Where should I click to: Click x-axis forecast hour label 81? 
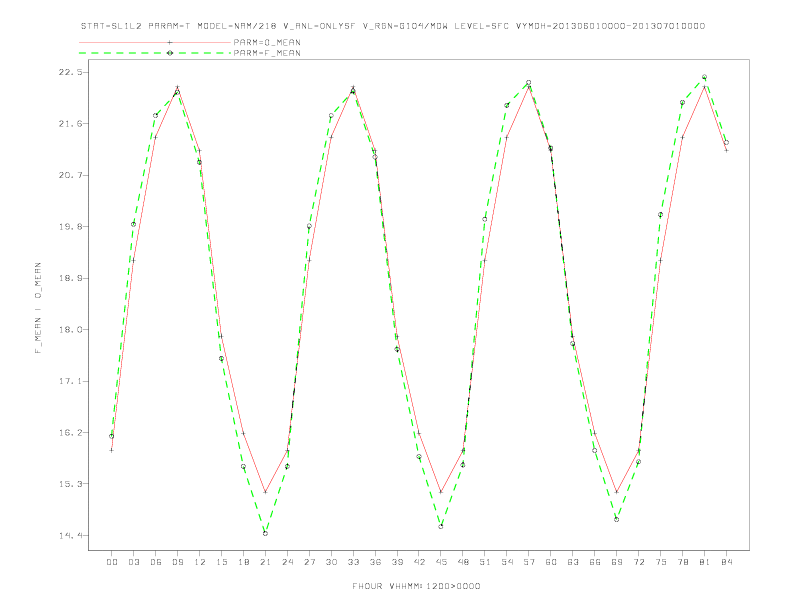[x=705, y=562]
